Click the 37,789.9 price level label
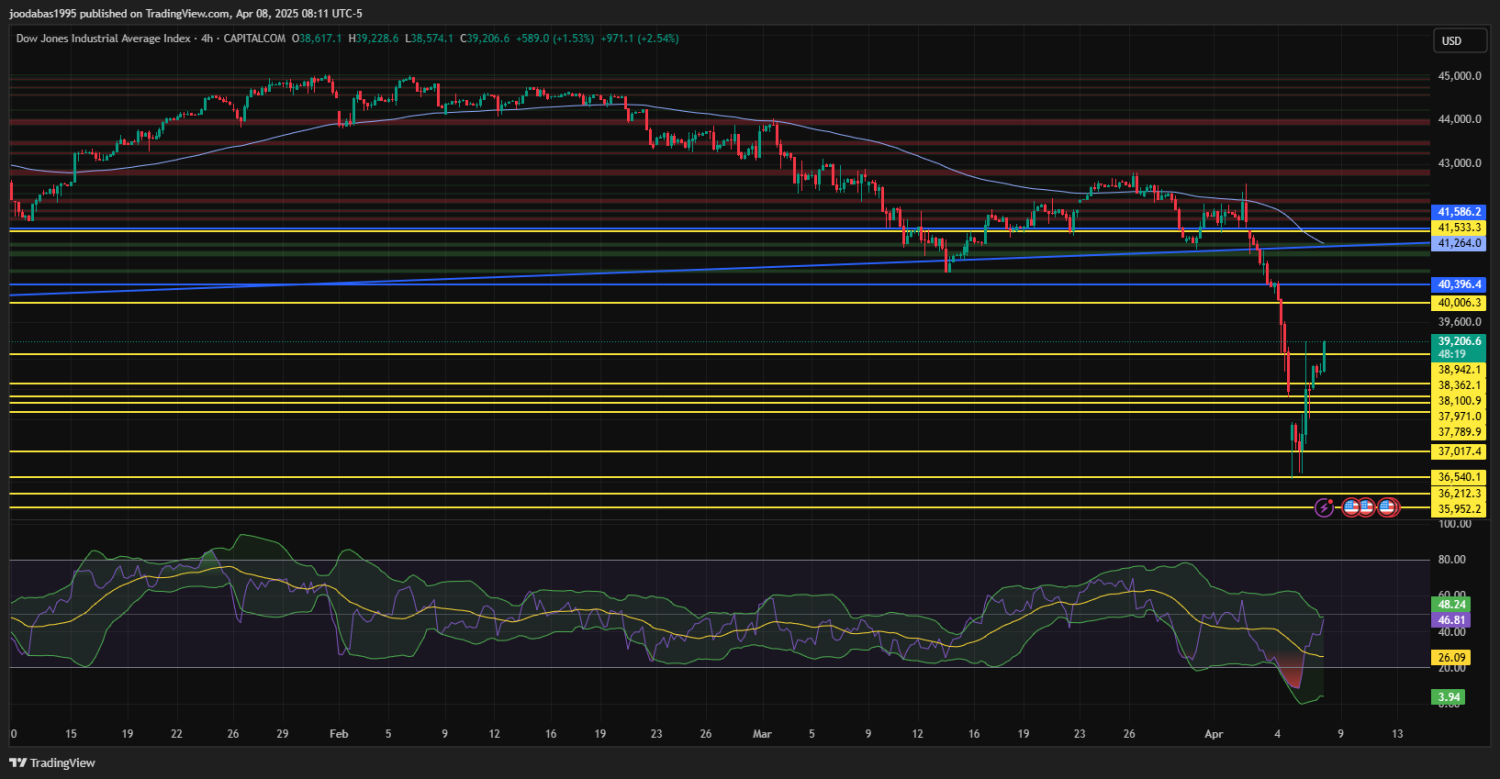 tap(1459, 432)
